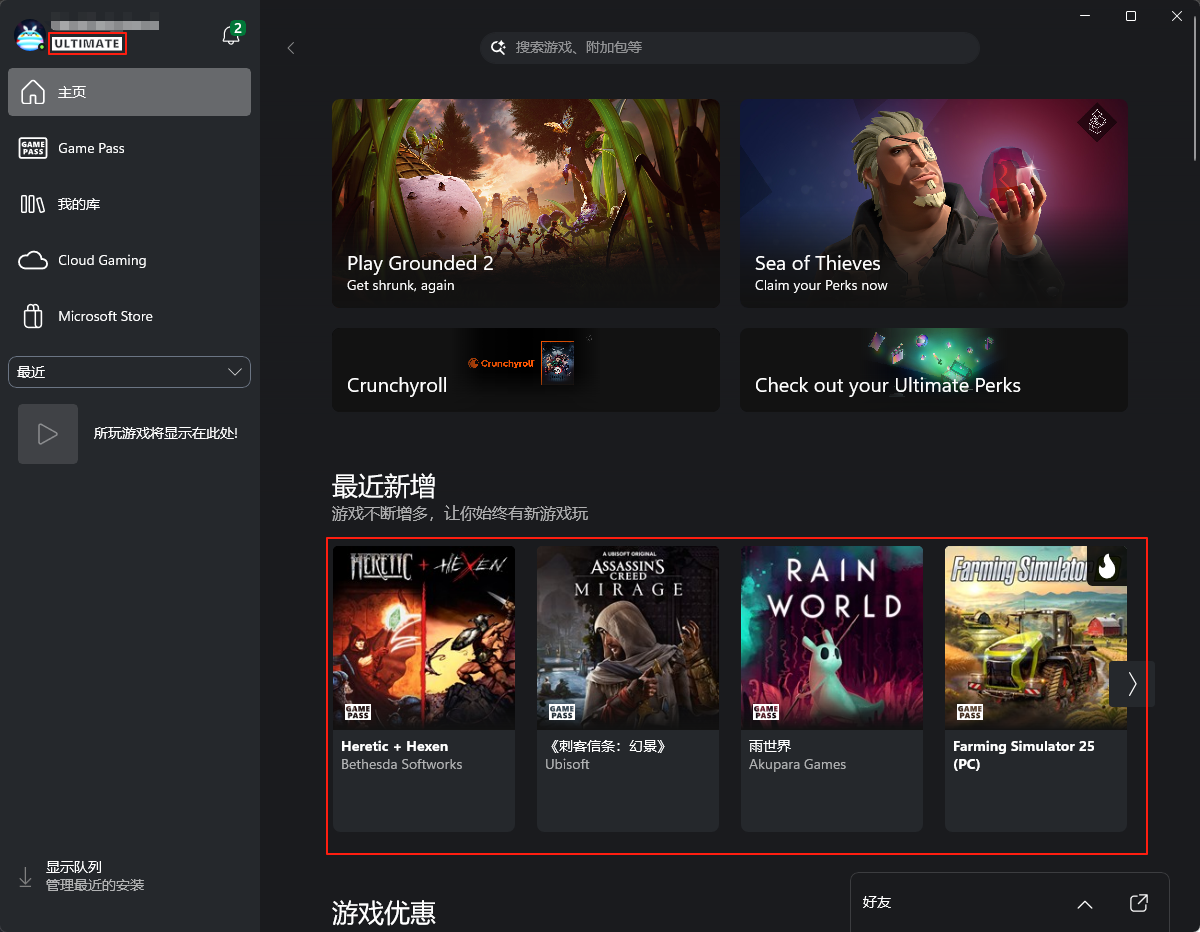Open 显示队列 install manager

[x=130, y=877]
